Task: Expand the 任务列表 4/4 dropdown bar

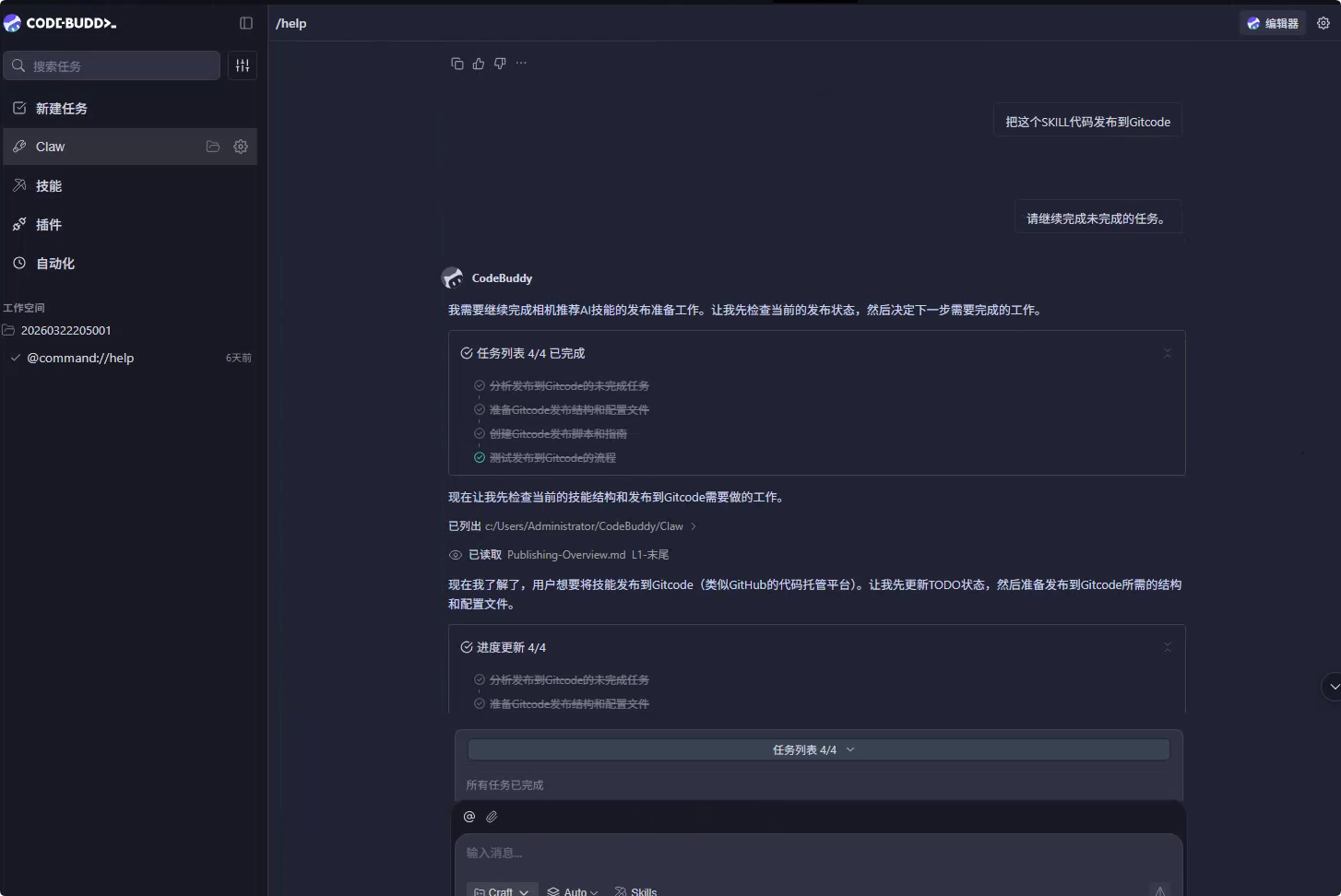Action: click(818, 749)
